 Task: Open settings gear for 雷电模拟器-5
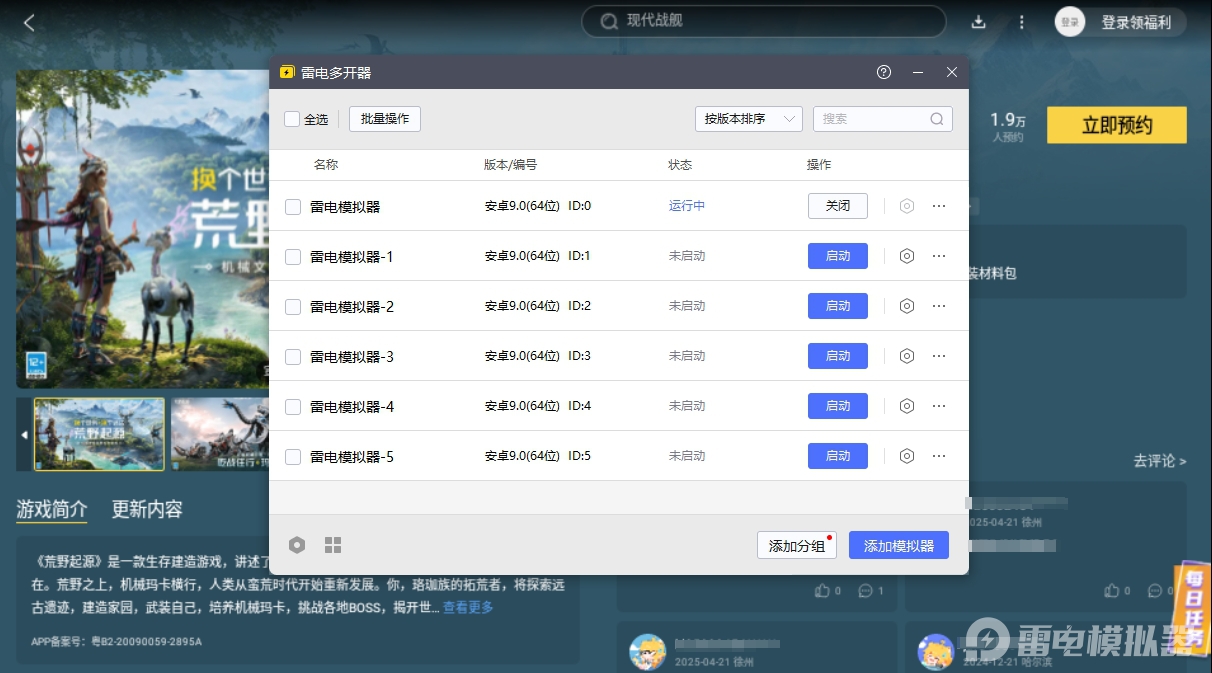(906, 456)
